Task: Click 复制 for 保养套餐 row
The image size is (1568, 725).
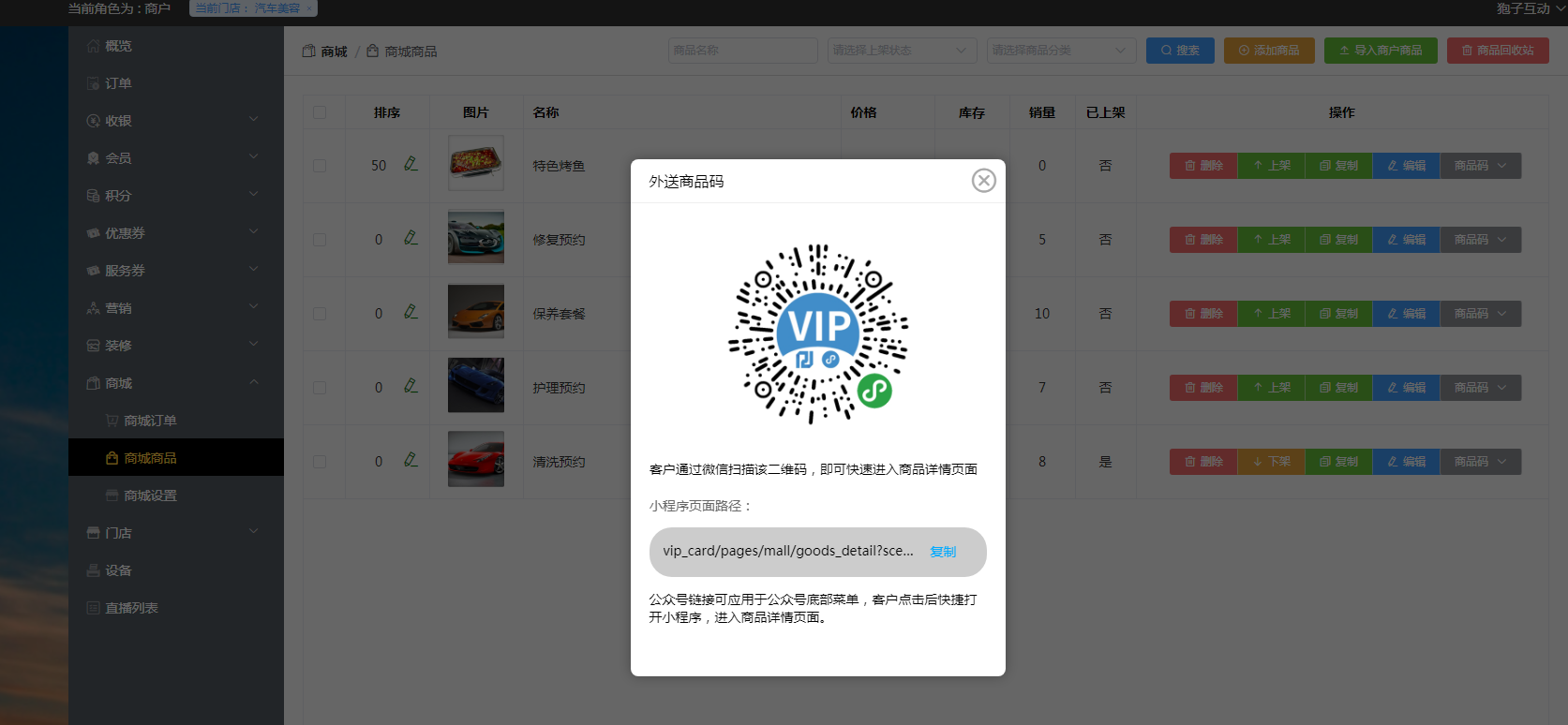Action: click(1338, 314)
